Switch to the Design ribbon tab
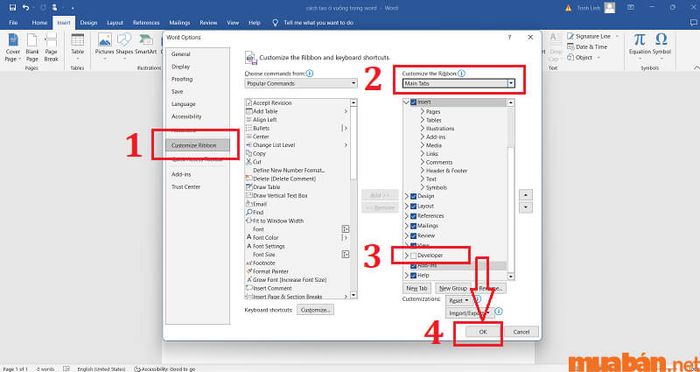The image size is (700, 372). (88, 23)
